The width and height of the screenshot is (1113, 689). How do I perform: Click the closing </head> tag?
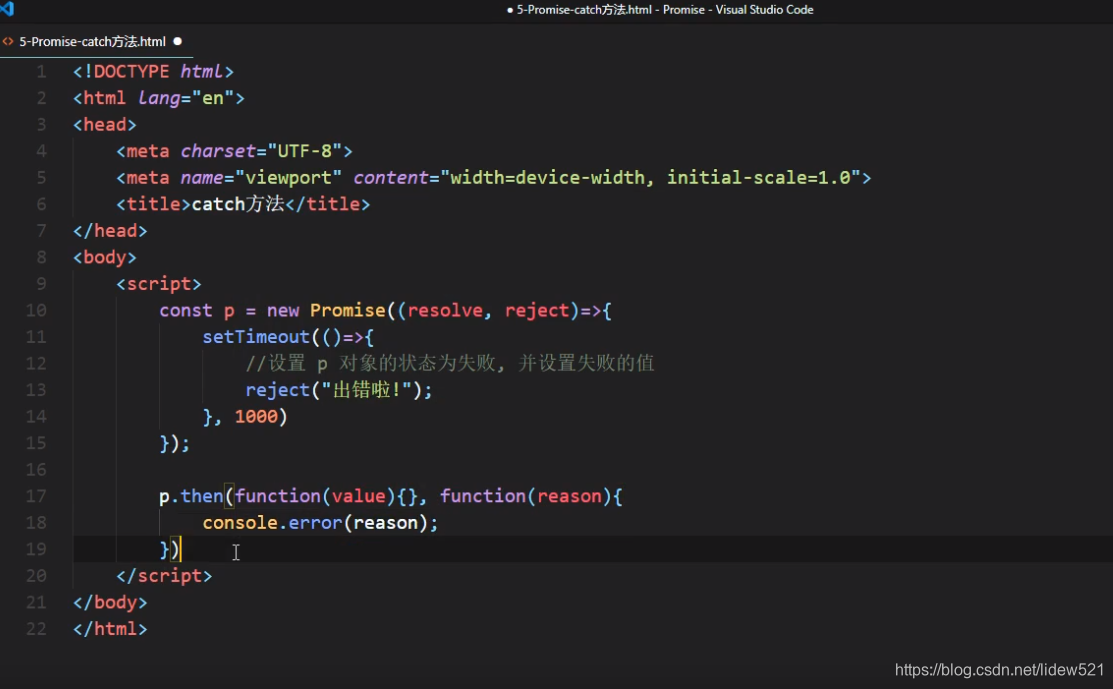110,231
